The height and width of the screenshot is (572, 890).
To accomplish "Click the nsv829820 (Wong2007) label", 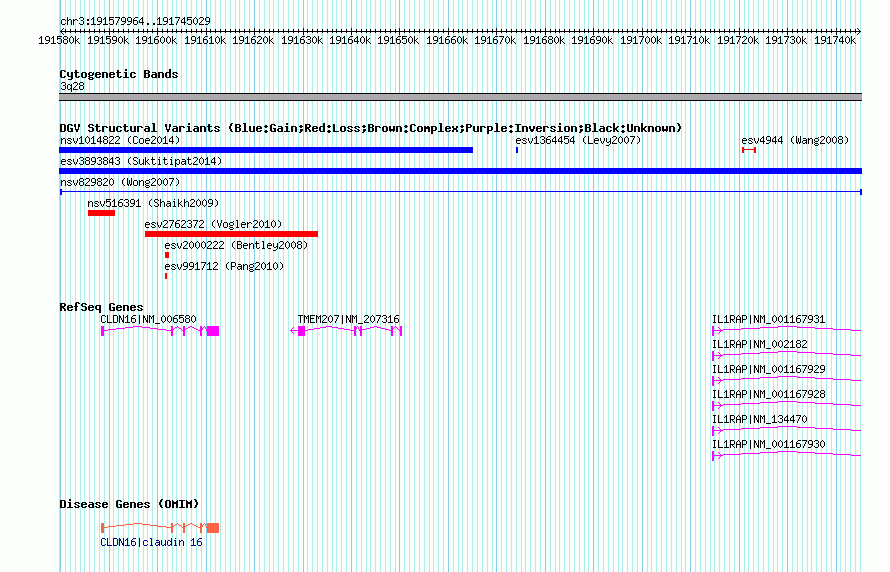I will click(120, 182).
